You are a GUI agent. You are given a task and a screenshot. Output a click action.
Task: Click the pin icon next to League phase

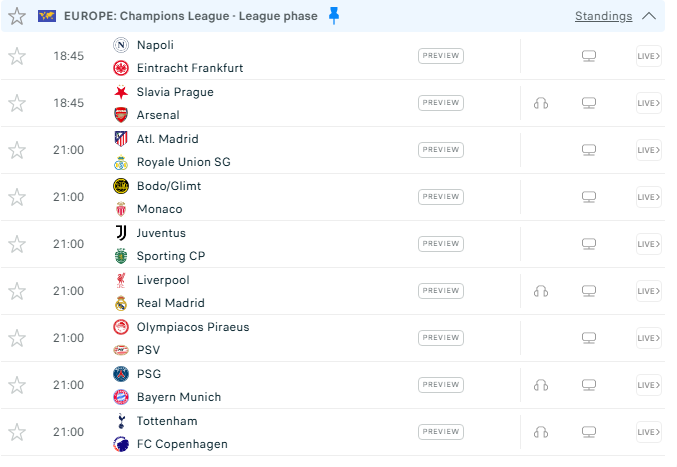tap(334, 16)
